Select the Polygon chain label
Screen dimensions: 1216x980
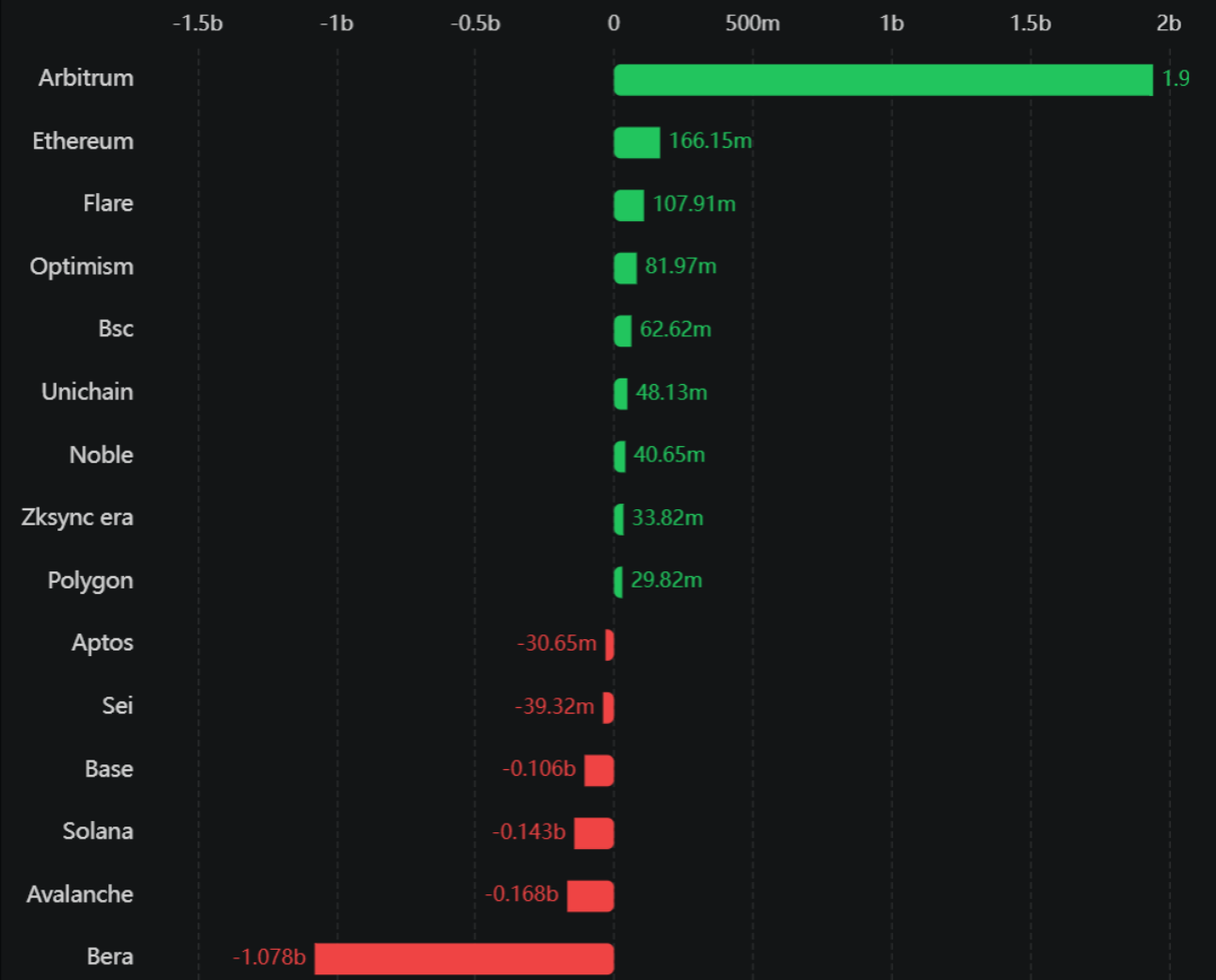pyautogui.click(x=90, y=581)
